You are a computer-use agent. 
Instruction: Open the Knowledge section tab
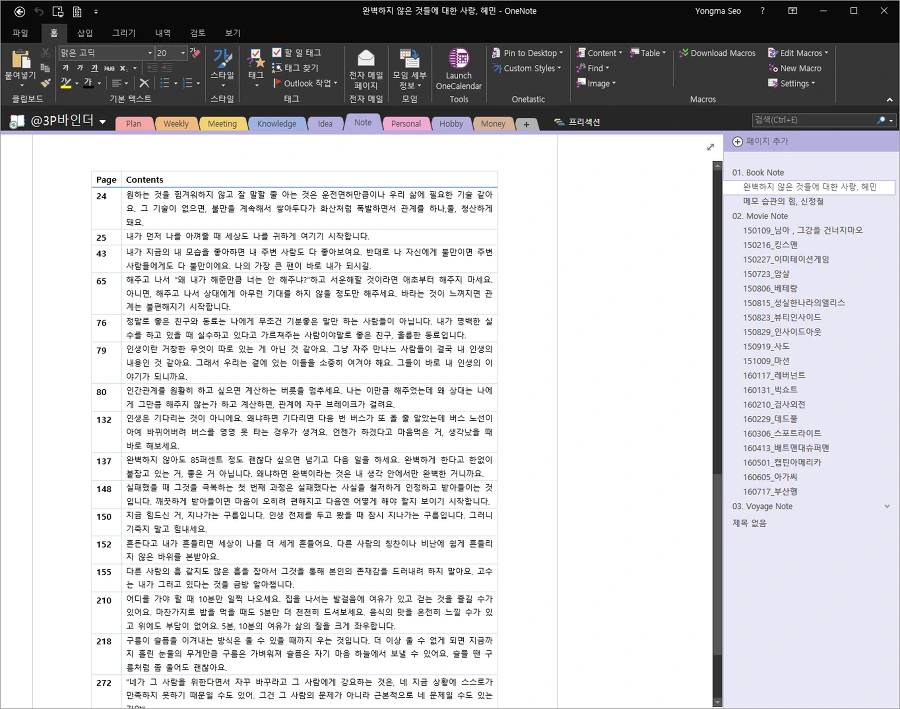pyautogui.click(x=277, y=123)
